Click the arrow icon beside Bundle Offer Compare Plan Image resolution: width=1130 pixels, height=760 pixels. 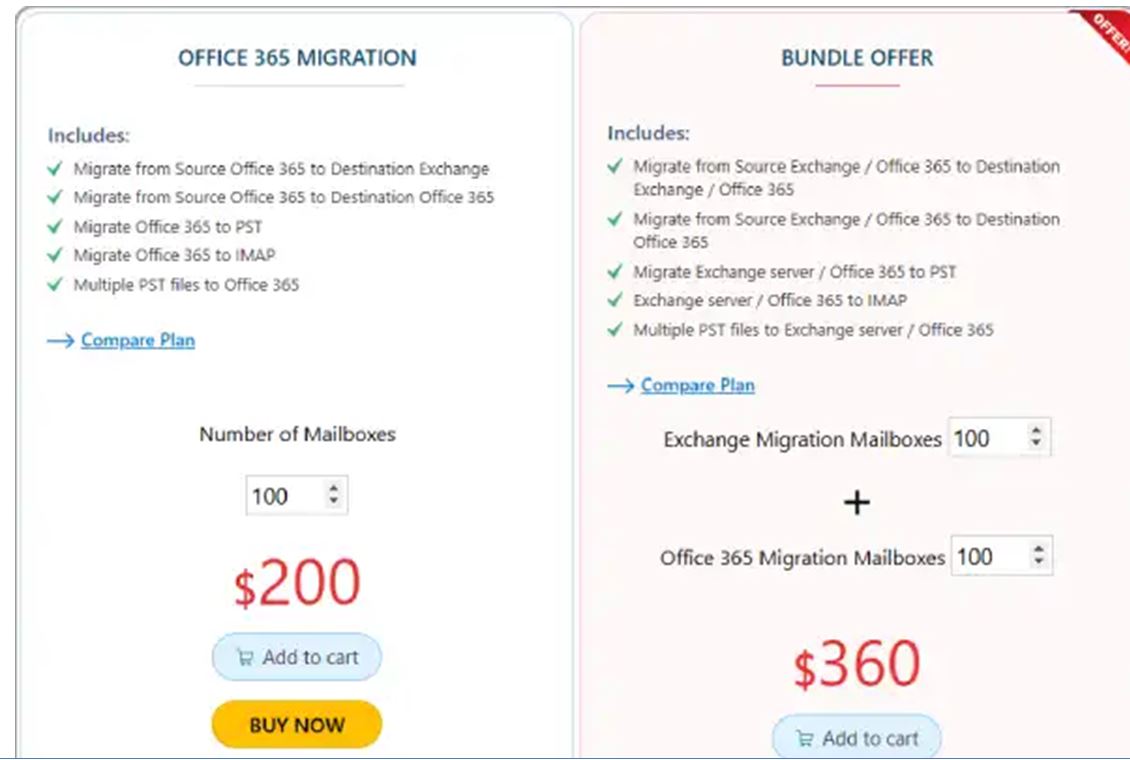click(620, 386)
